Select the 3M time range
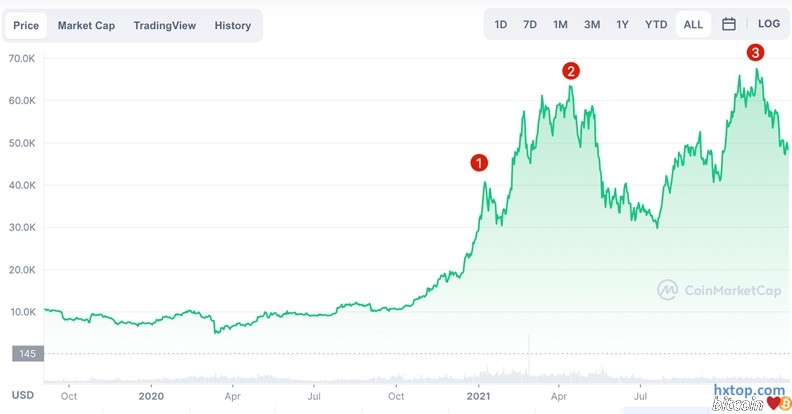This screenshot has height=414, width=792. pos(592,24)
